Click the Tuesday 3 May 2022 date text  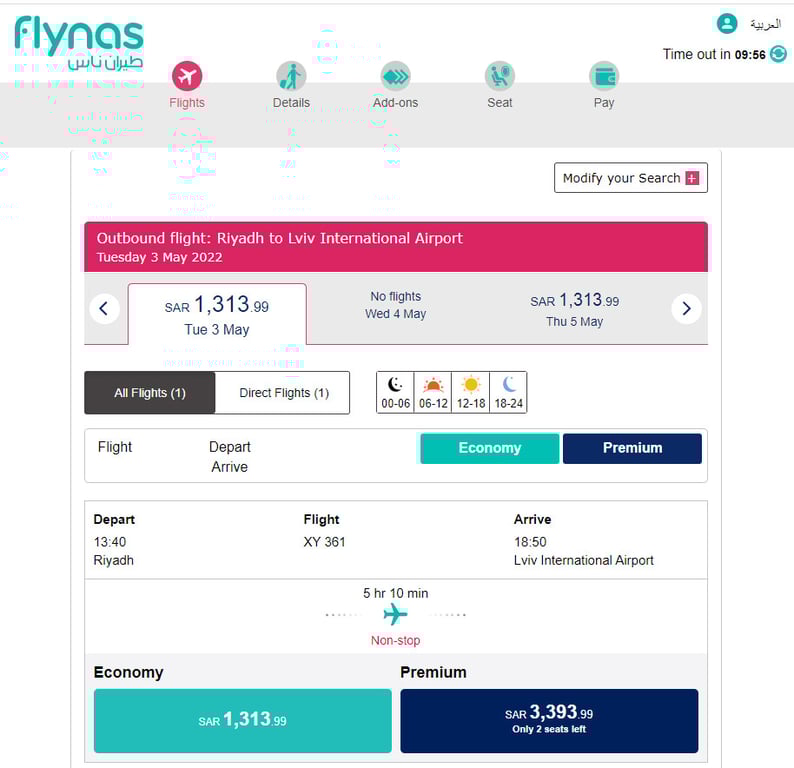[160, 257]
